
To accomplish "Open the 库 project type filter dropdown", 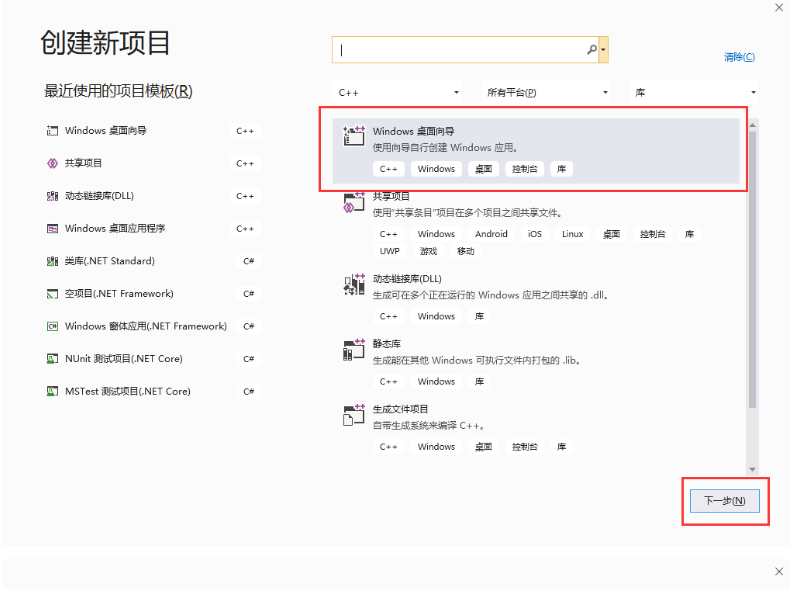I will click(694, 93).
